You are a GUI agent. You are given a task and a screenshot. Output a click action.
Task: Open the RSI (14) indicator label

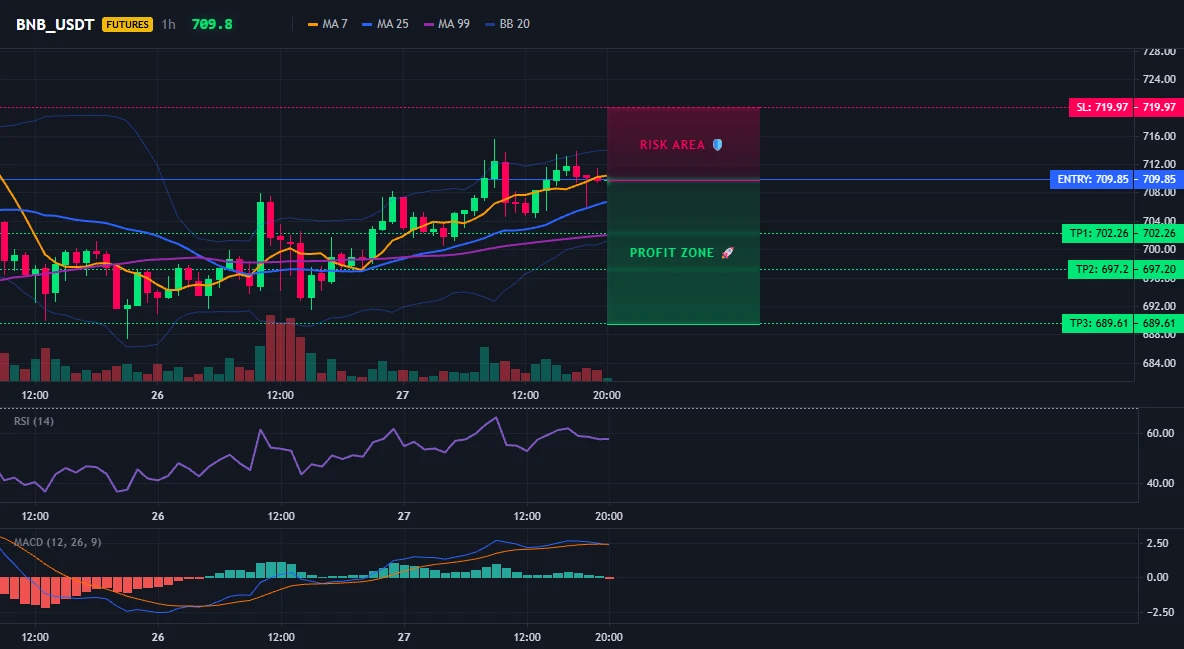(34, 421)
